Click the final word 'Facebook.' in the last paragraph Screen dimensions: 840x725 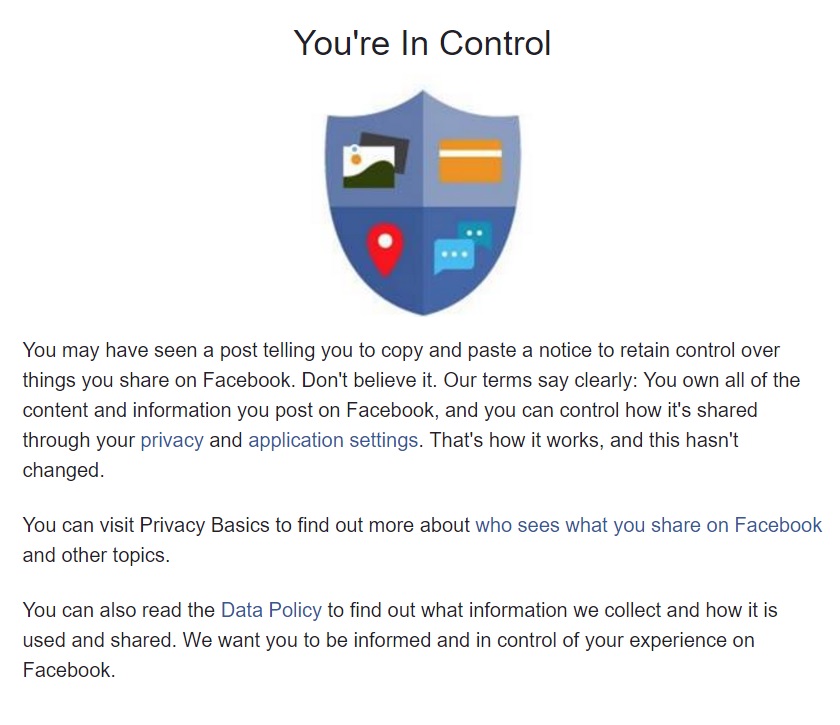click(69, 670)
